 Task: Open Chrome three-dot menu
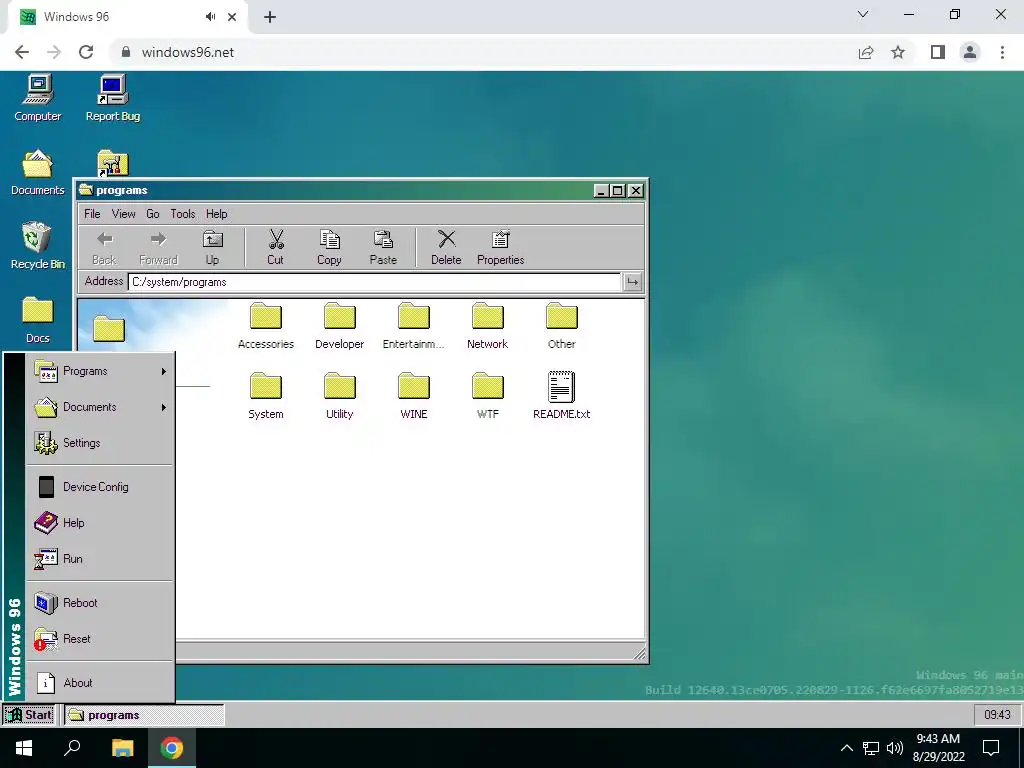click(x=1002, y=52)
